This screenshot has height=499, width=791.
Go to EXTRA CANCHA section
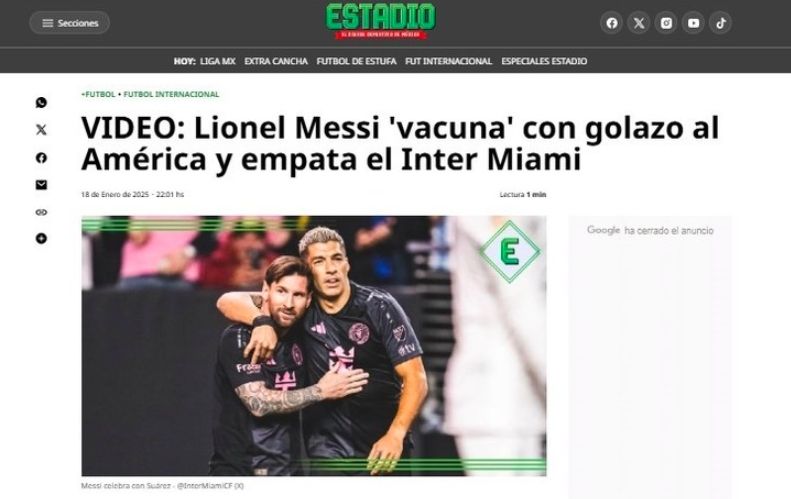pos(276,61)
